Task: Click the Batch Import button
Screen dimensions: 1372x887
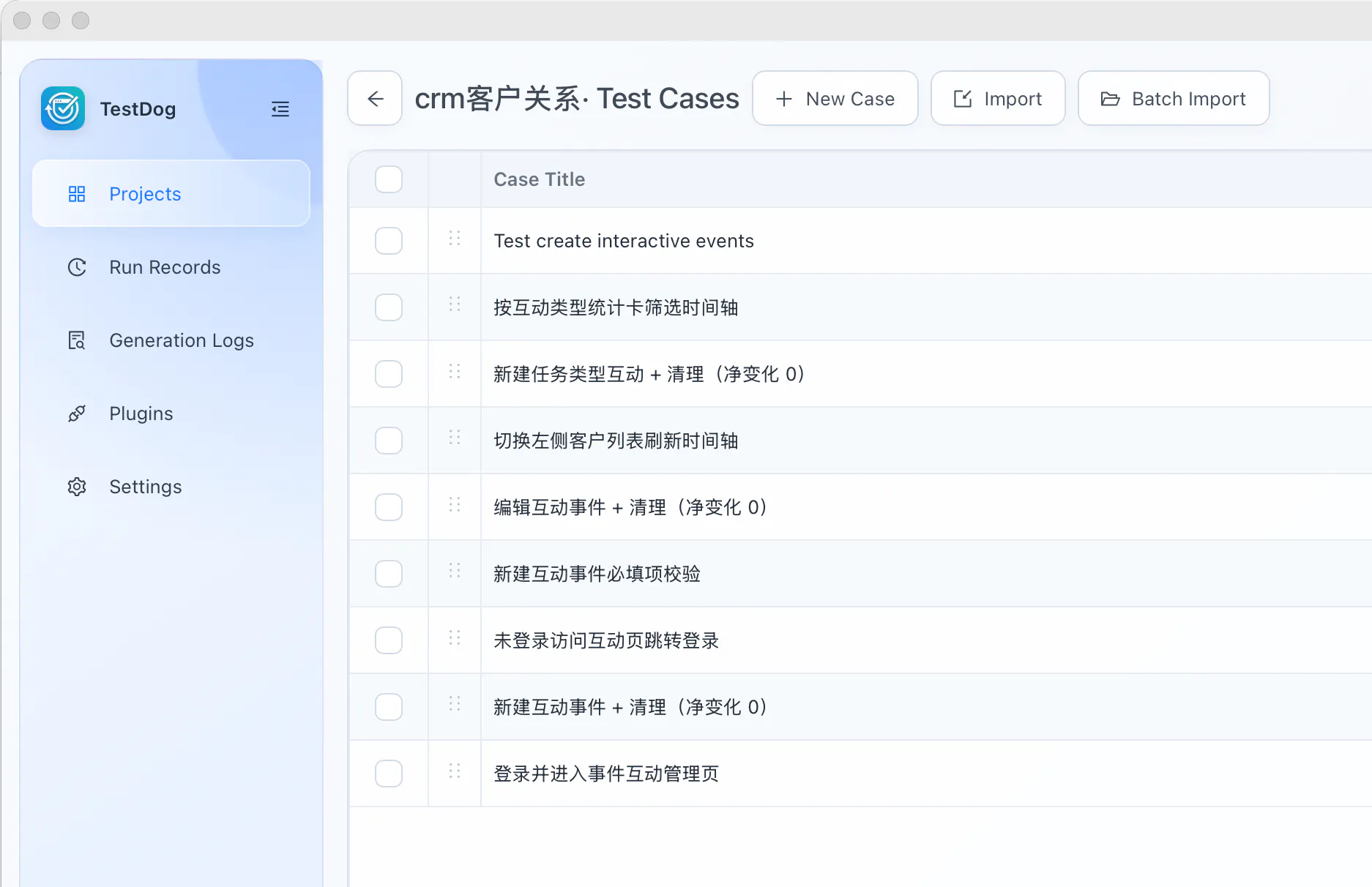Action: click(1174, 98)
